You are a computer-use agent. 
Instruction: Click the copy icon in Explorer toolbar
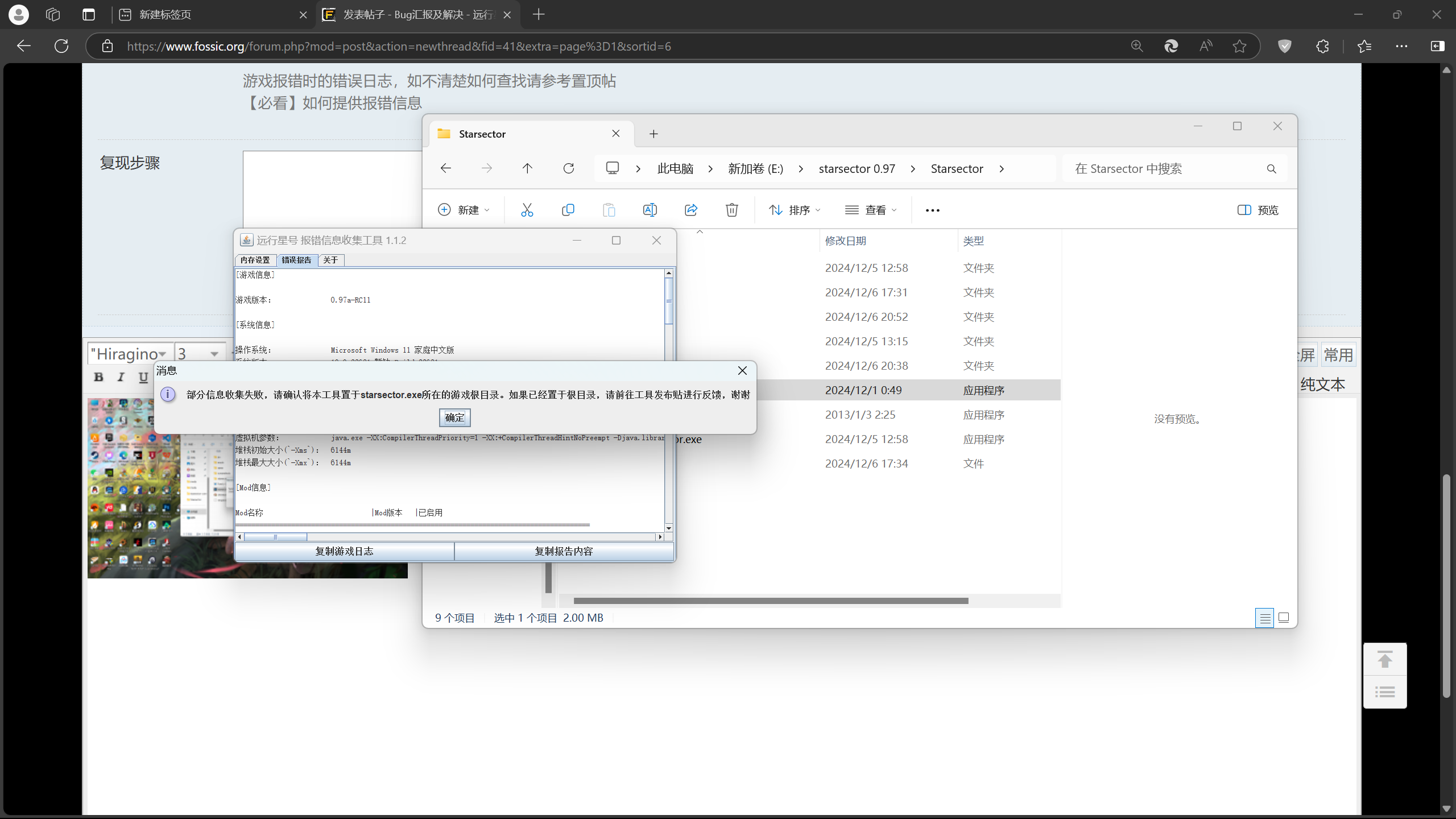click(568, 210)
